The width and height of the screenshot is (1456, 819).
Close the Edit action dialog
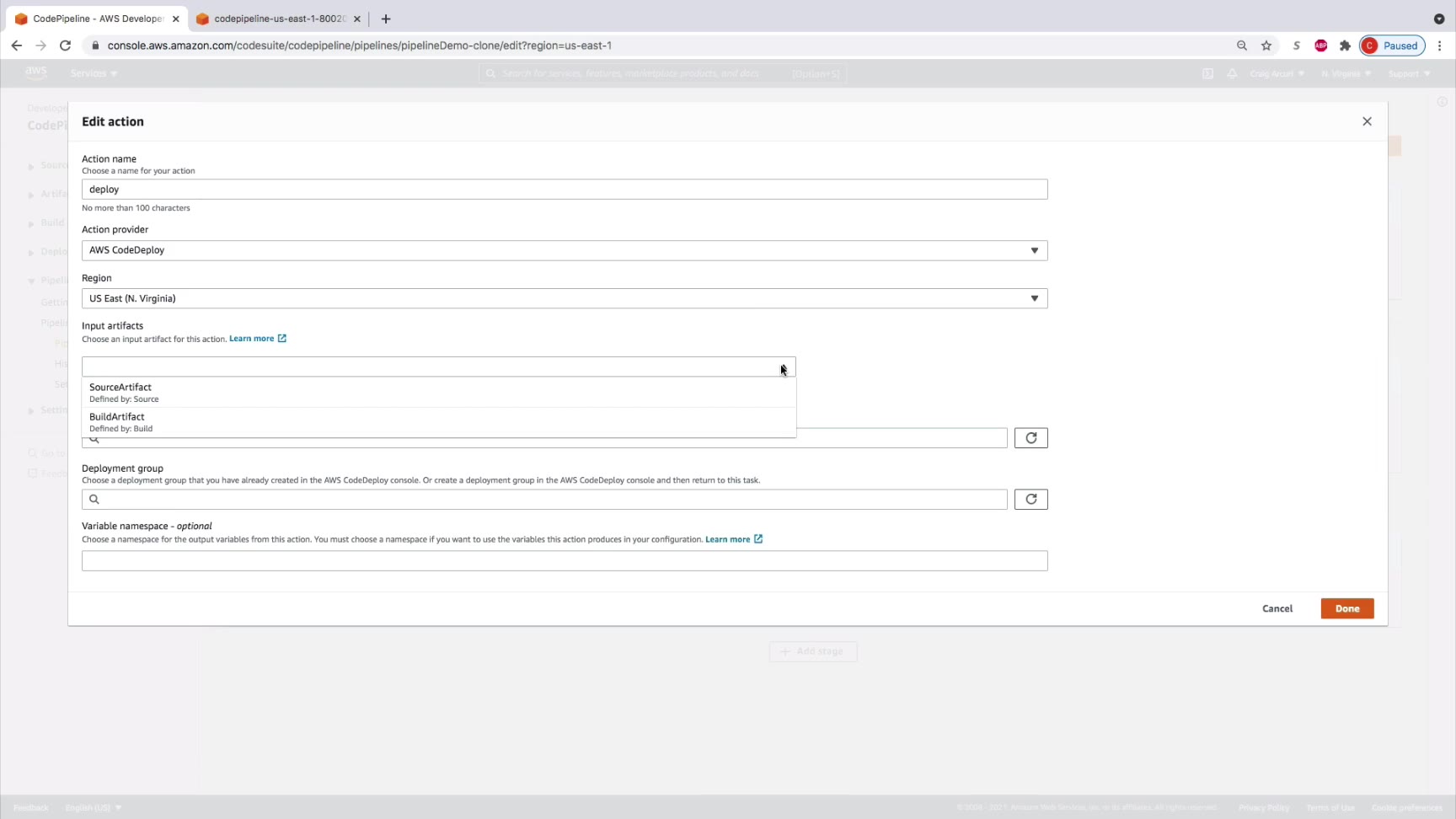1367,121
